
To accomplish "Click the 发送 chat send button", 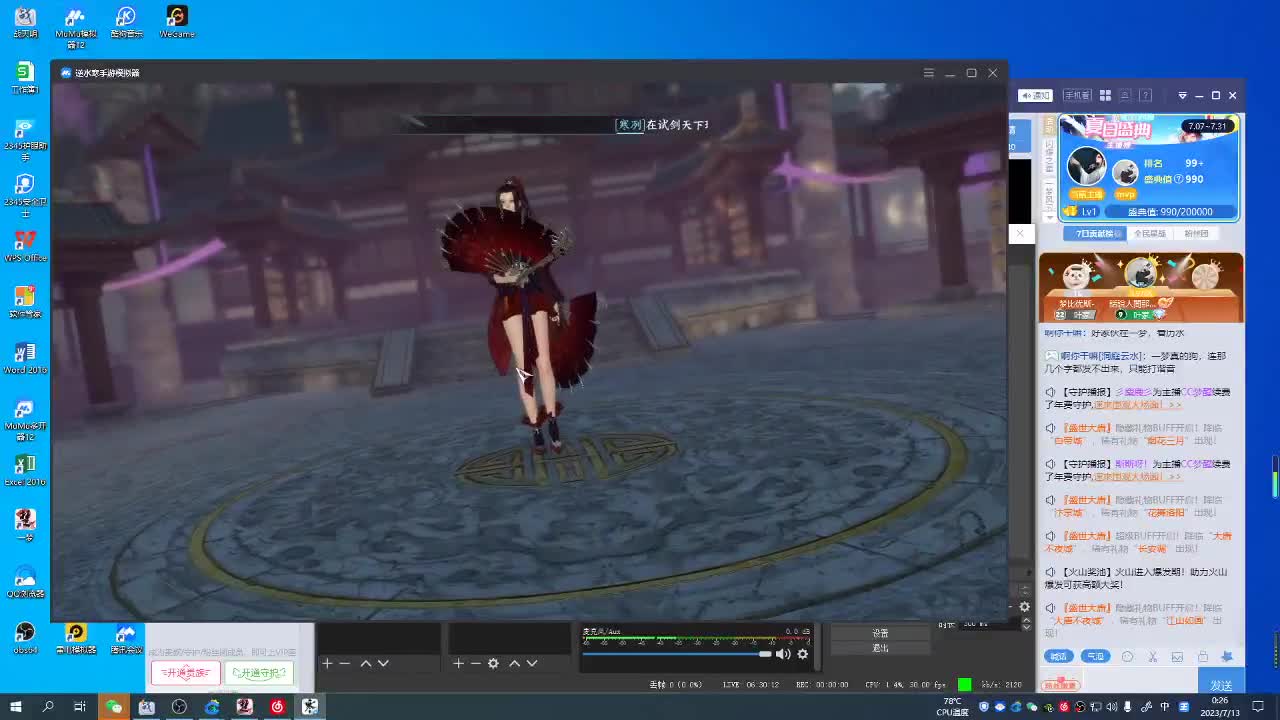I will click(1221, 685).
